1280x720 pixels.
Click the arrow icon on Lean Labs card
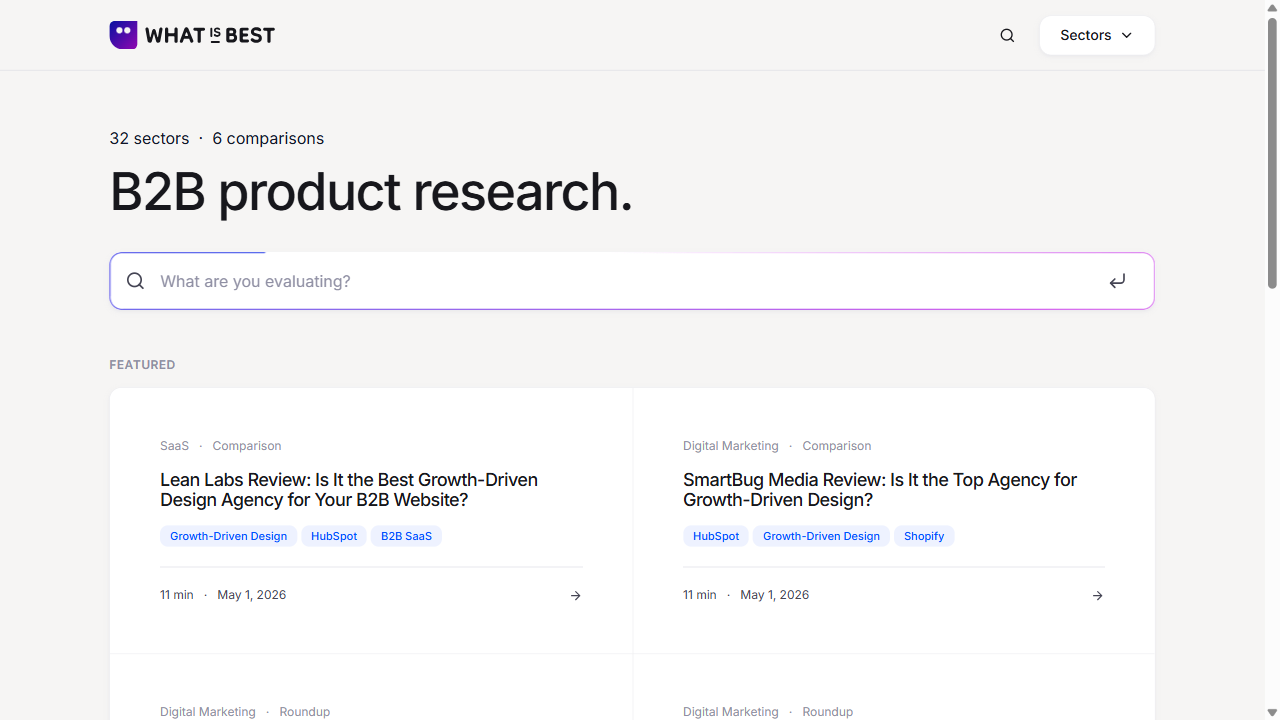575,595
